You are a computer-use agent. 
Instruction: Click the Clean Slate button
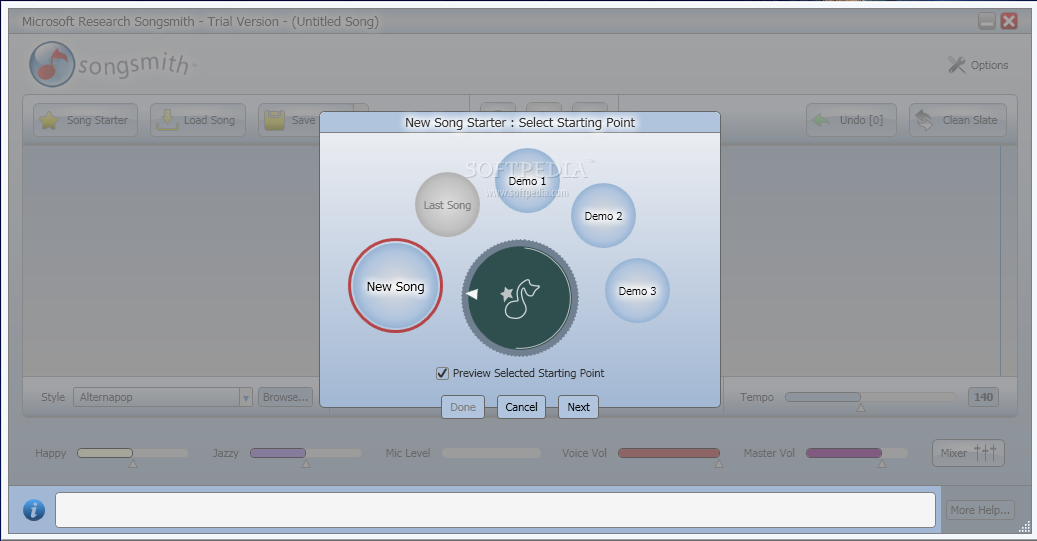[958, 120]
